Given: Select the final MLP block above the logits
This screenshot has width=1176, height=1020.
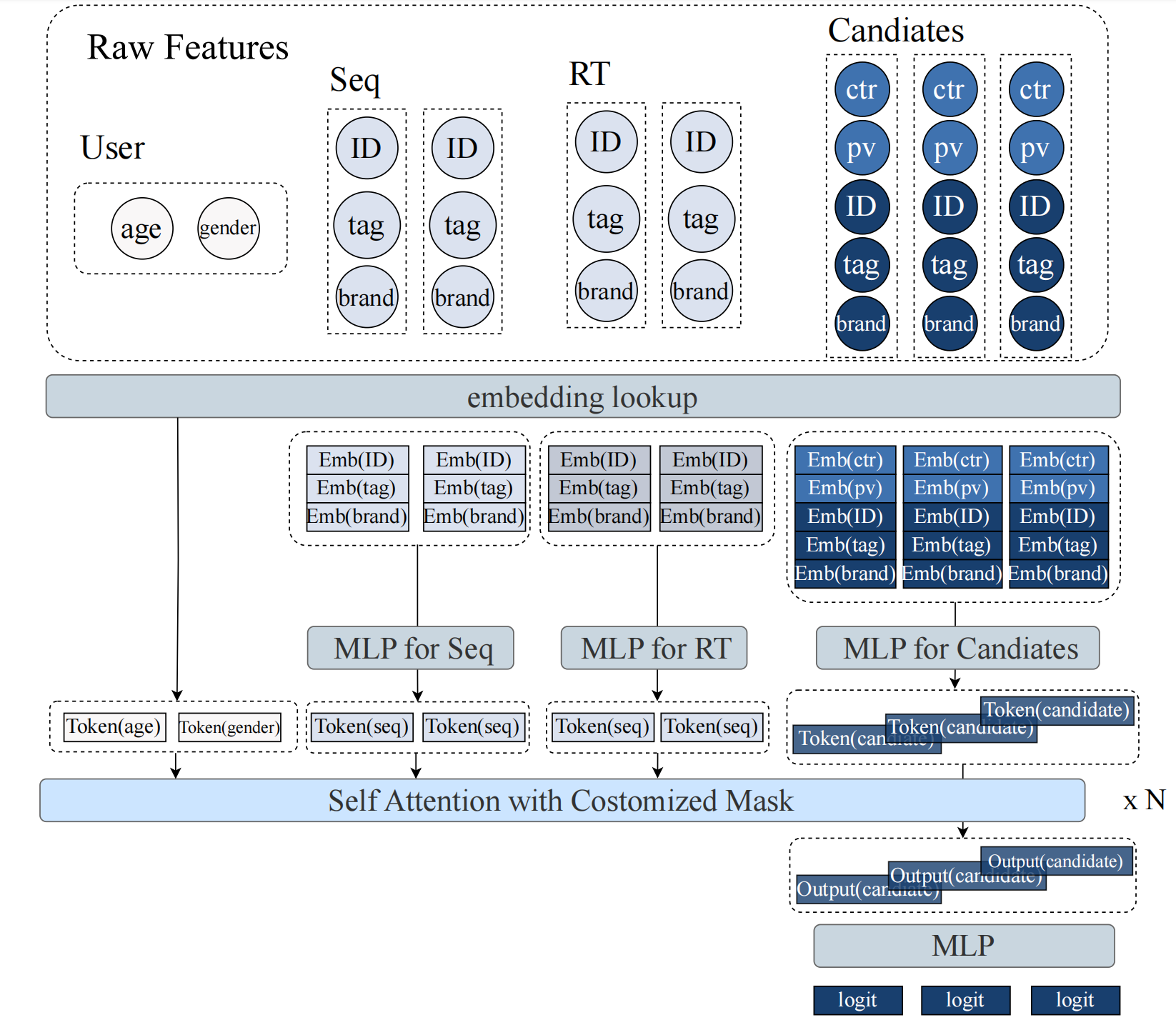Looking at the screenshot, I should pos(963,946).
